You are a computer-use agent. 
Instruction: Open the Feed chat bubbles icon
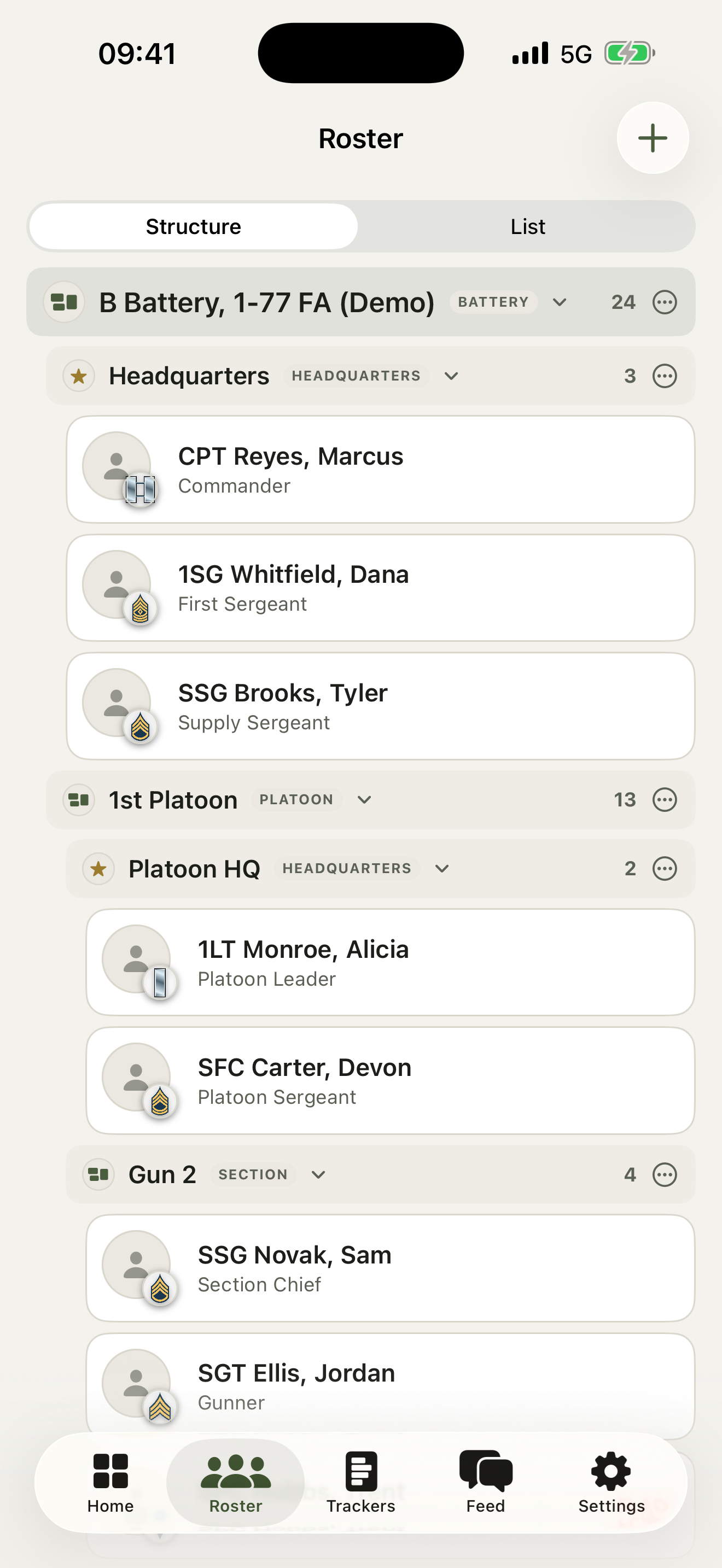tap(486, 1471)
